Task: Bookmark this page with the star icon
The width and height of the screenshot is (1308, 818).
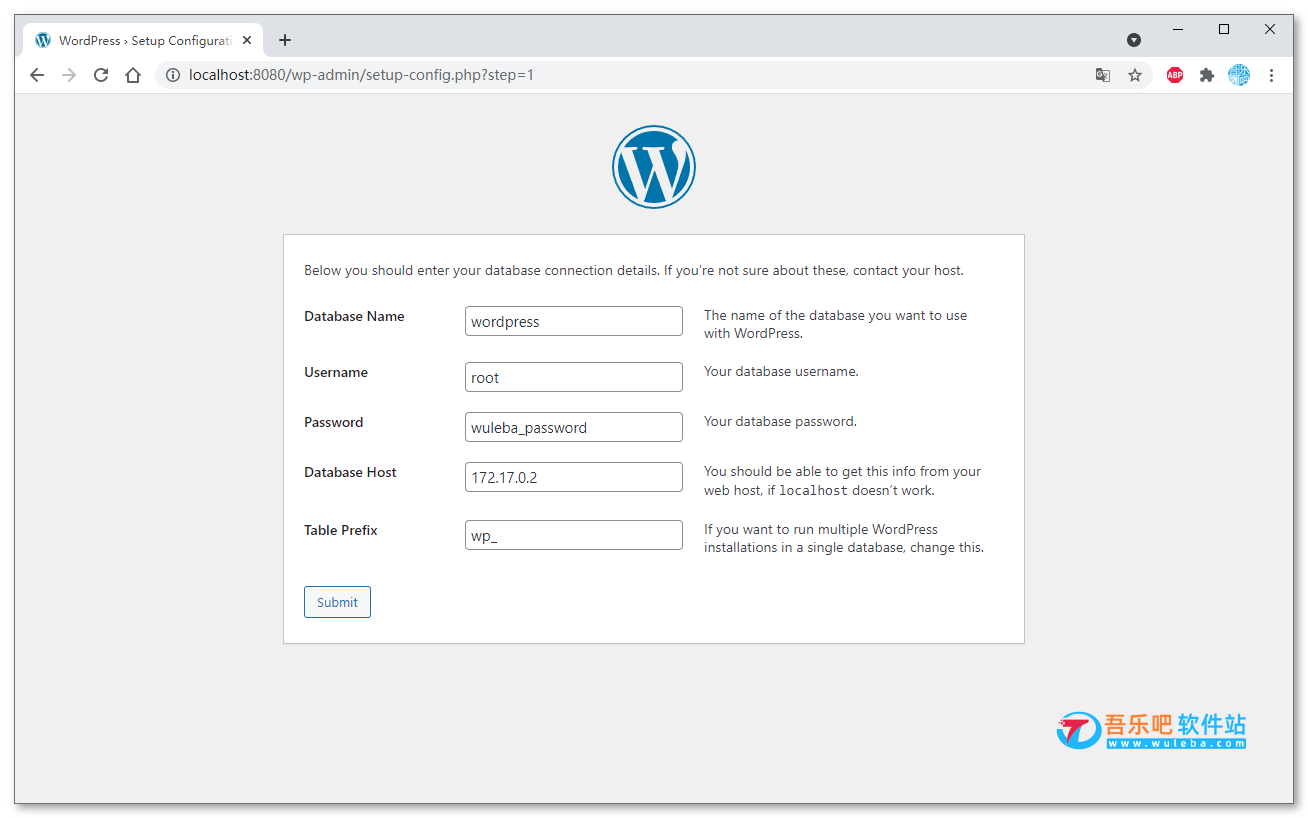Action: (x=1135, y=75)
